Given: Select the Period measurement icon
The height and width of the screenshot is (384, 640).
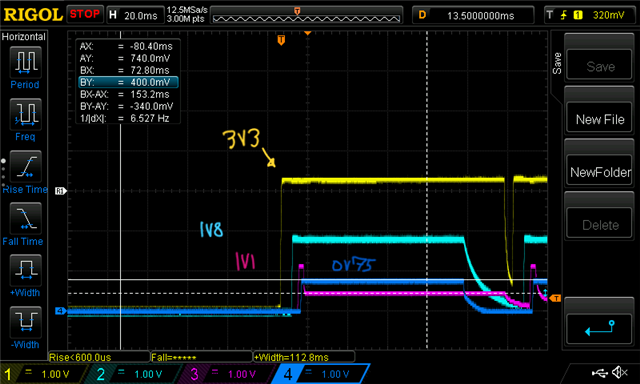Looking at the screenshot, I should click(x=25, y=62).
